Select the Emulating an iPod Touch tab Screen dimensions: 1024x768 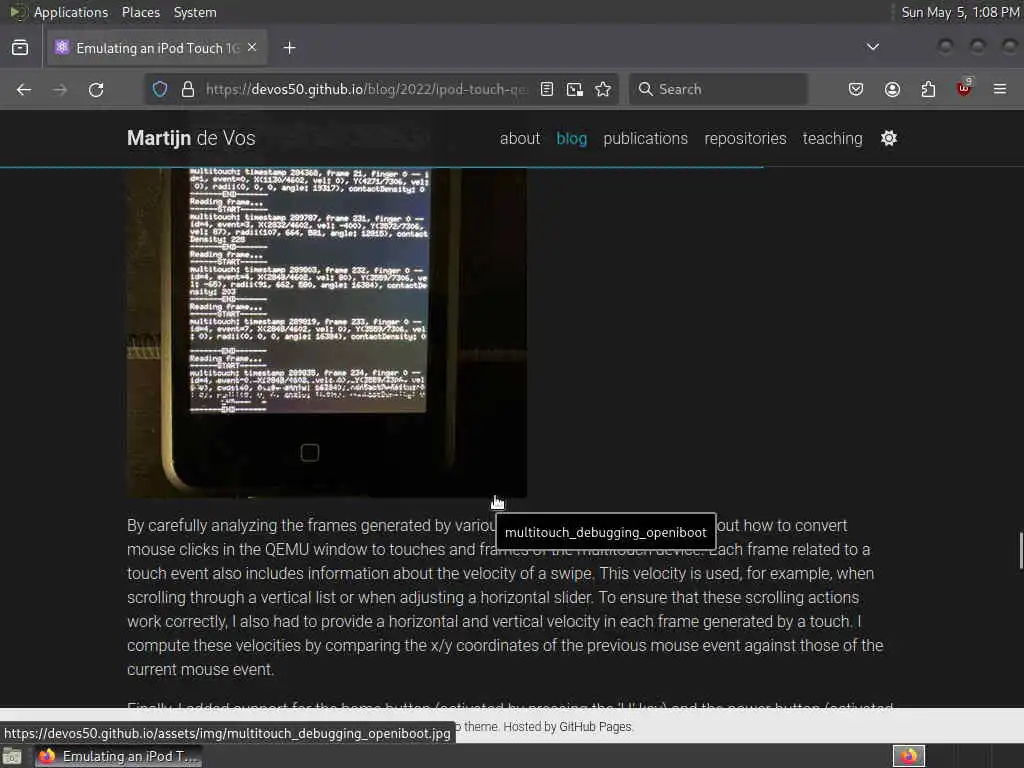point(157,48)
